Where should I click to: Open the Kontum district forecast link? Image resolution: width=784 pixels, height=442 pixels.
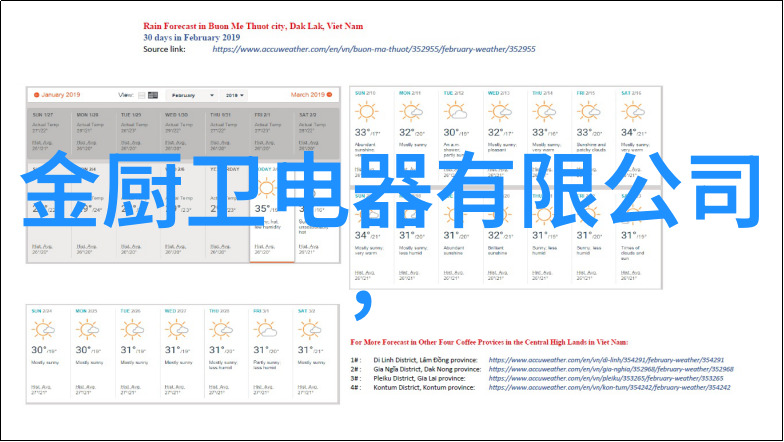(609, 387)
